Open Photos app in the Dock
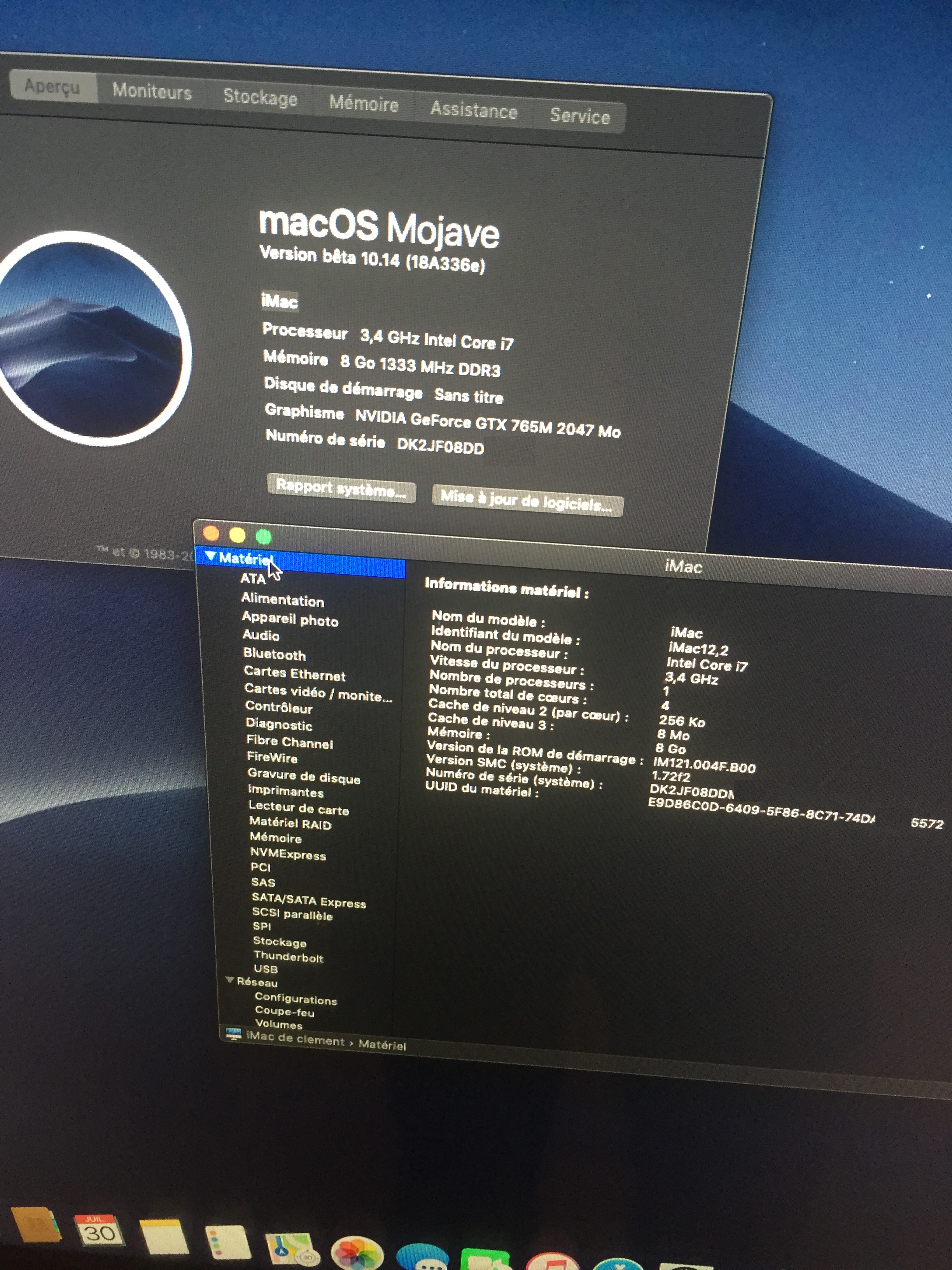The width and height of the screenshot is (952, 1270). (357, 1253)
